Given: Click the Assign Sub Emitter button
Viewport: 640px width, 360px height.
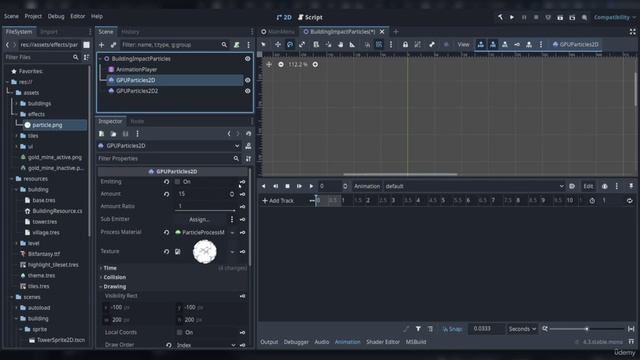Looking at the screenshot, I should 199,219.
